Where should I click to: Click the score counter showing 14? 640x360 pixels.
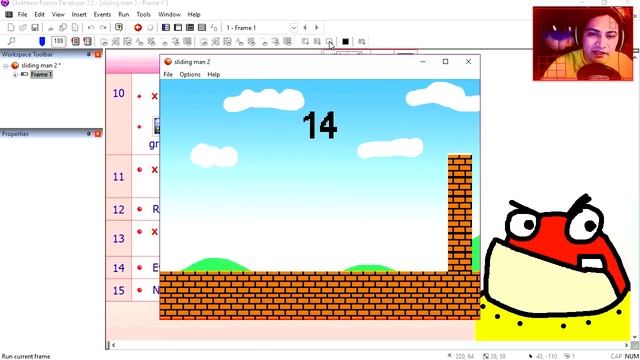pos(320,125)
